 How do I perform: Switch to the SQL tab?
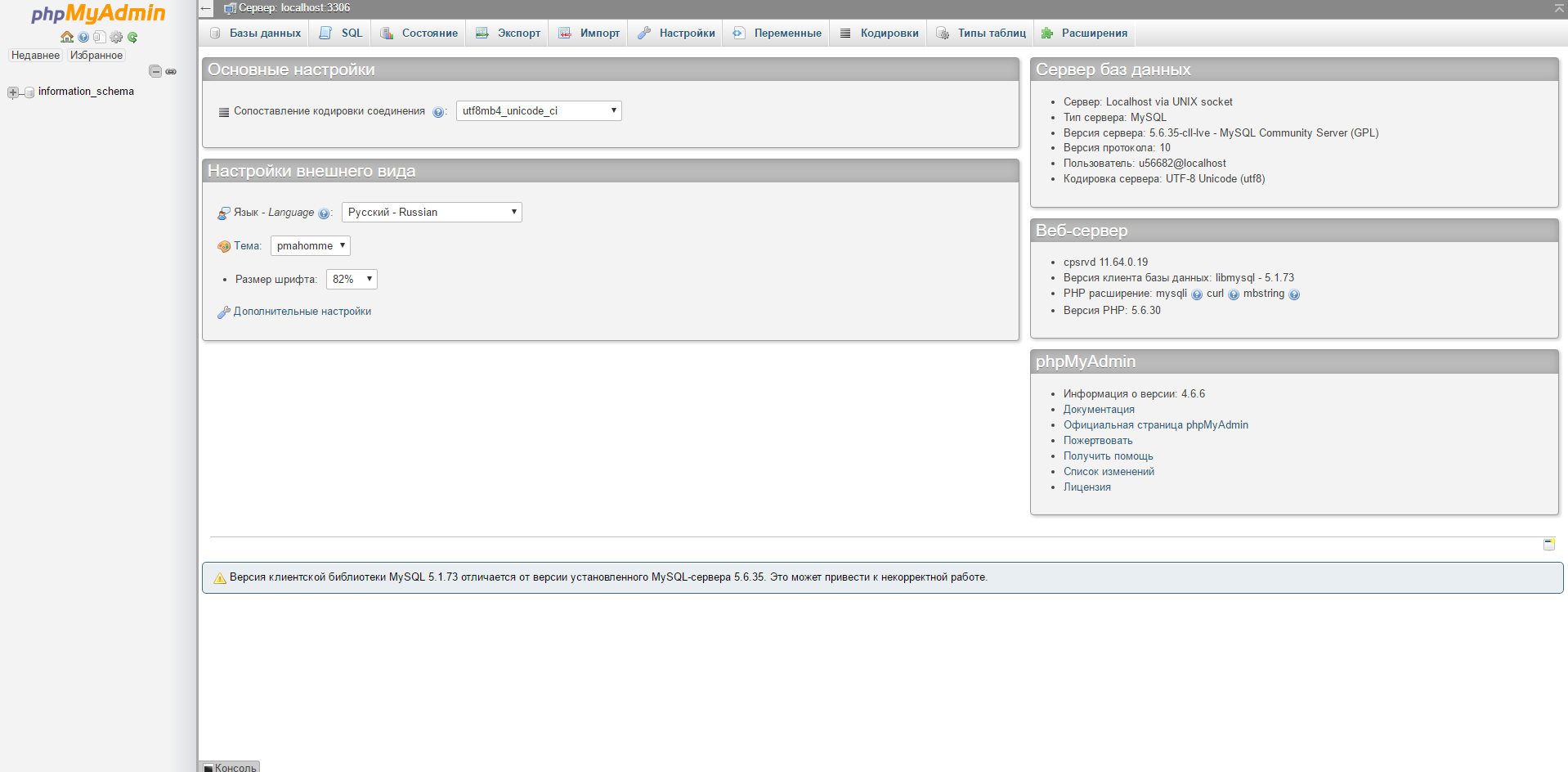coord(341,34)
